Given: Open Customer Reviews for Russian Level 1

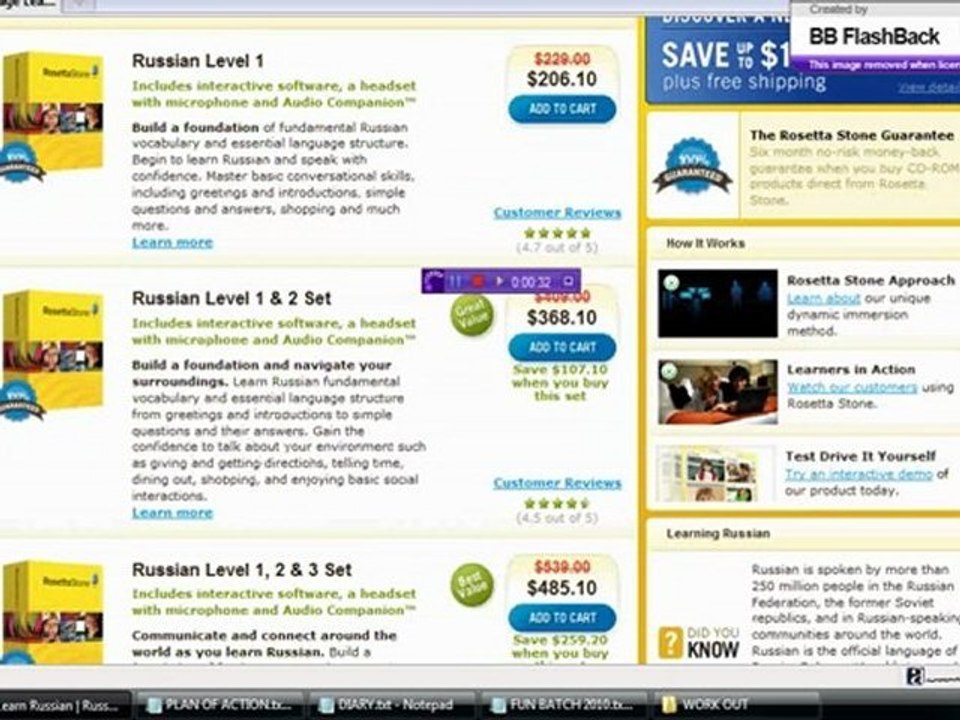Looking at the screenshot, I should tap(557, 213).
